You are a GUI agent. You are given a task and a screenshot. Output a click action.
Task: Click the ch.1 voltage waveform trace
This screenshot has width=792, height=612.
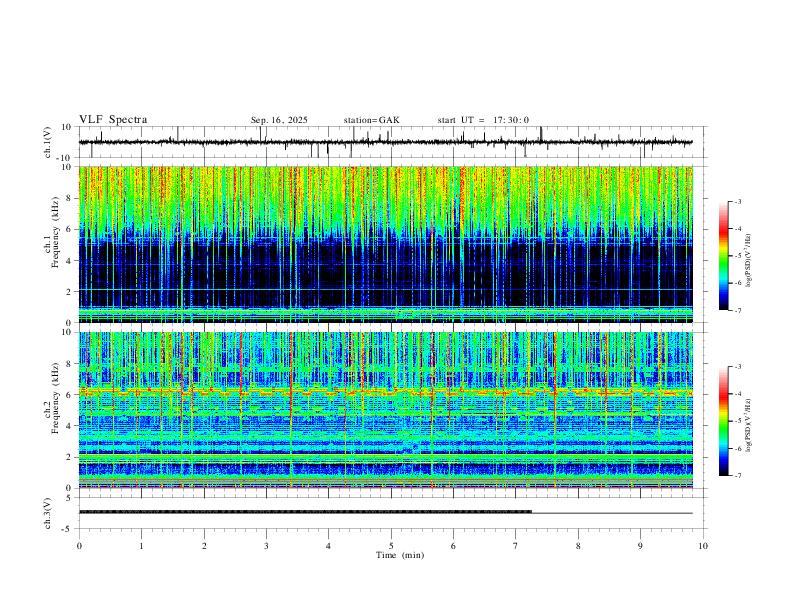coord(385,142)
